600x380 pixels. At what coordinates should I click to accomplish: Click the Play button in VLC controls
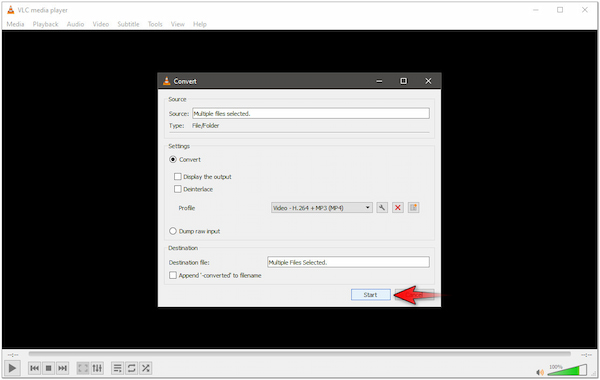[x=12, y=368]
